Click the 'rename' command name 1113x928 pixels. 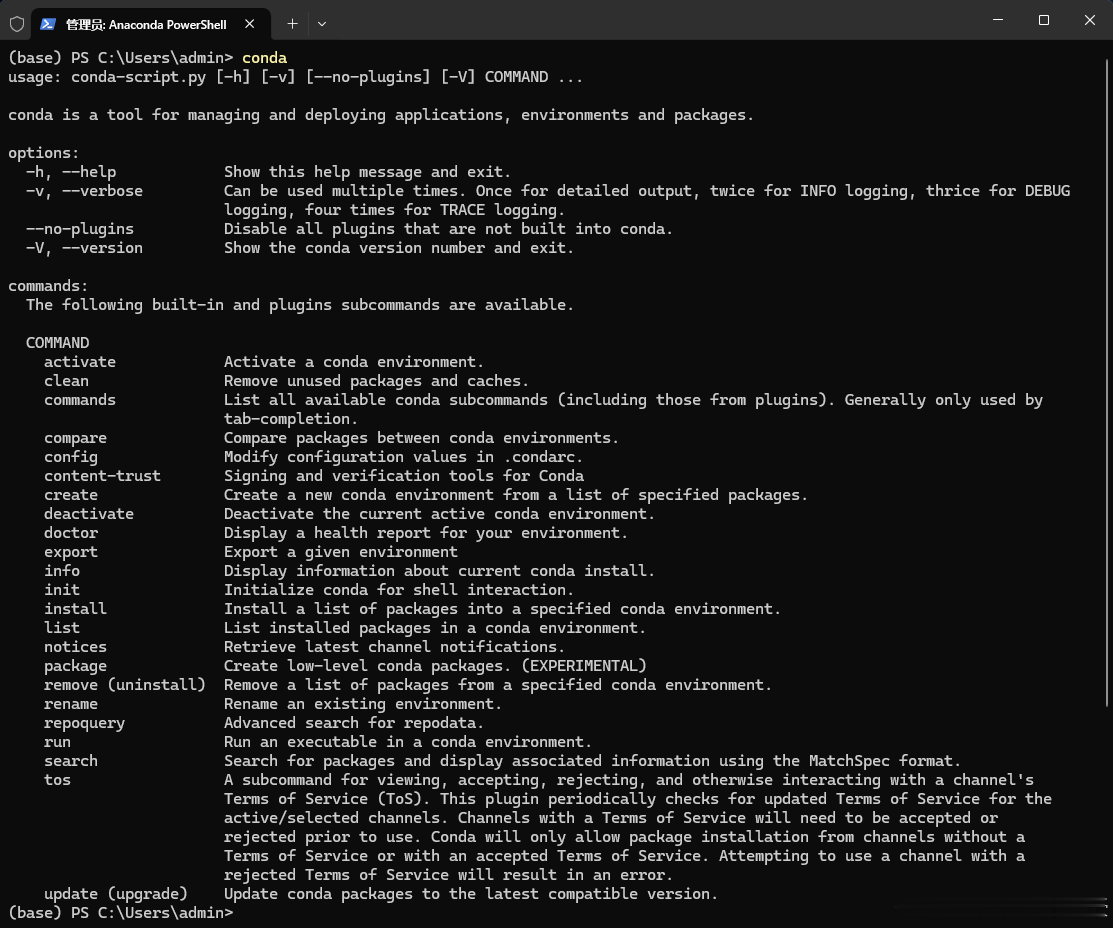(71, 704)
